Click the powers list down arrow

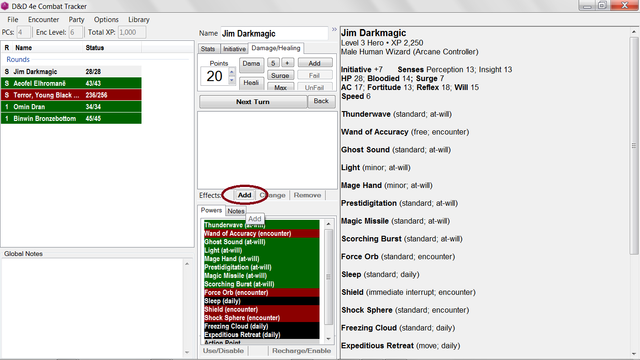coord(328,339)
